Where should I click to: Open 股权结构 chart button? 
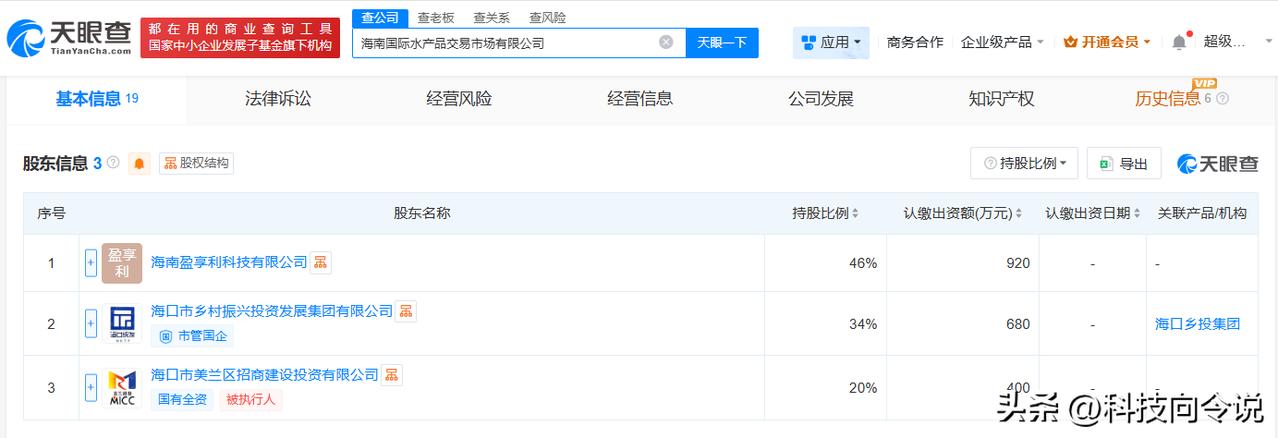196,163
